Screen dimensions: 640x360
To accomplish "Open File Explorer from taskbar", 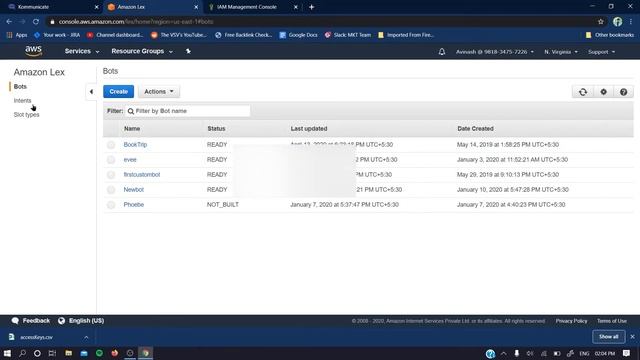I will coord(69,353).
